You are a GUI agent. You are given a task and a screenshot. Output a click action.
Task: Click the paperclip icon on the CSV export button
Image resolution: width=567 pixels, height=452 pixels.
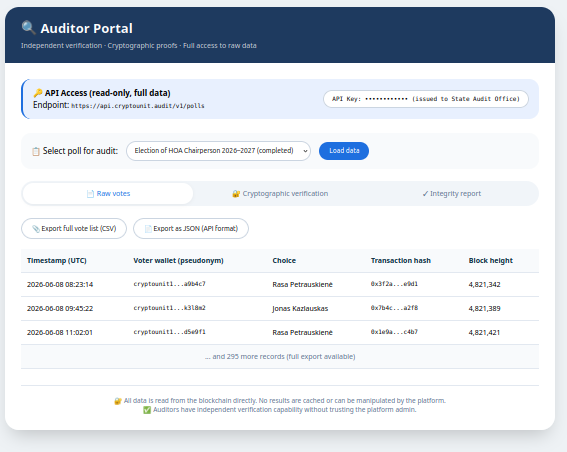[x=36, y=229]
